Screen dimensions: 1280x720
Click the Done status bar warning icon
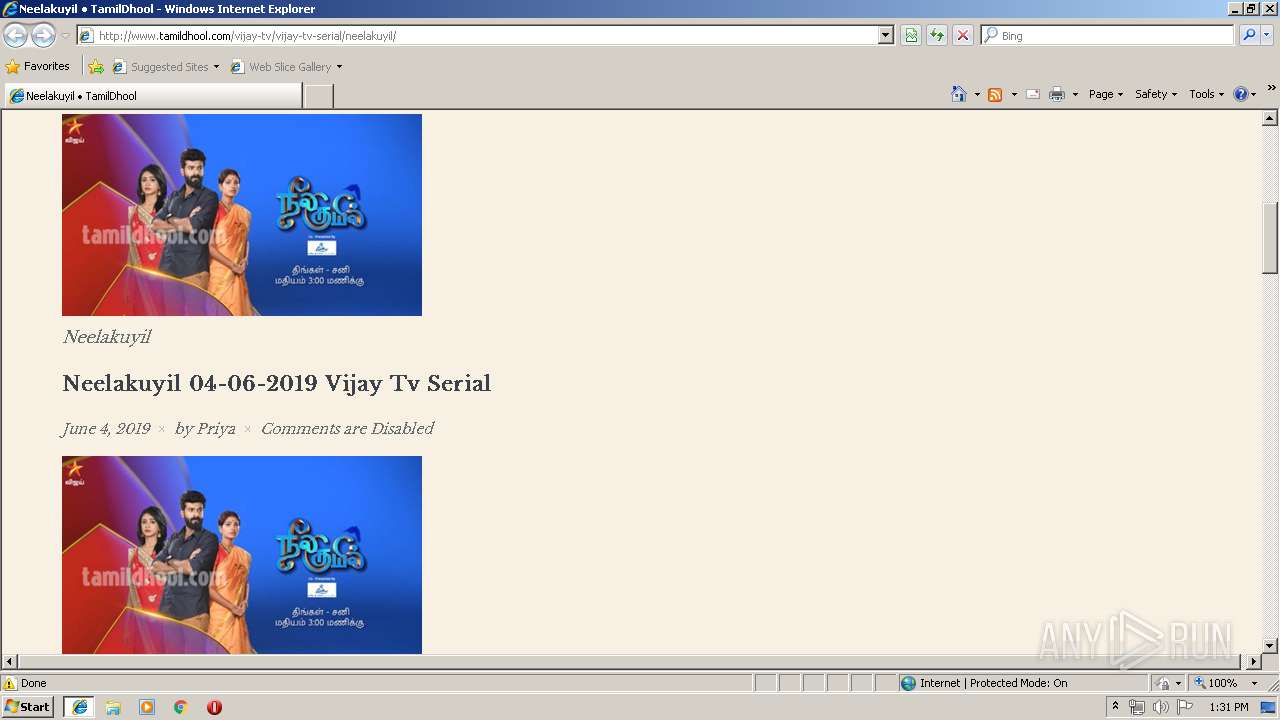[x=10, y=683]
